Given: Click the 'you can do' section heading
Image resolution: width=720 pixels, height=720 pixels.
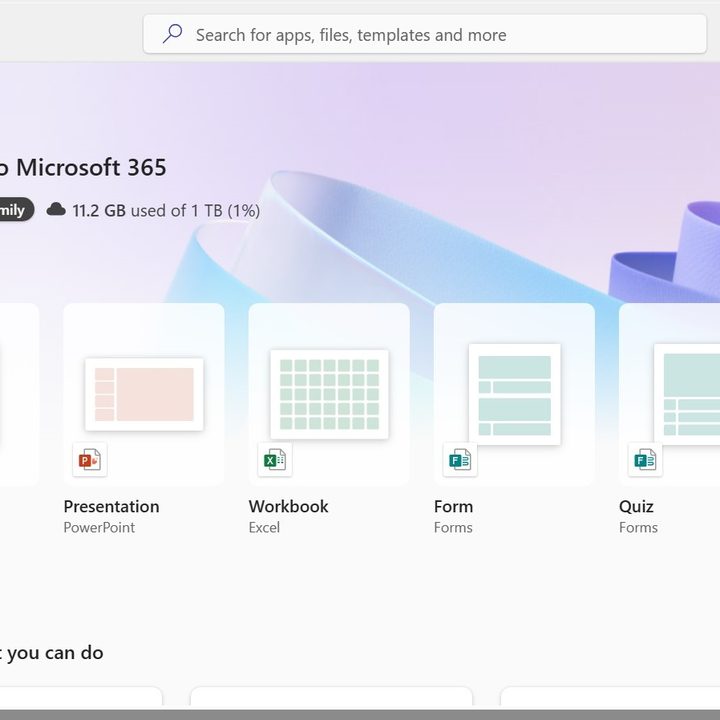Looking at the screenshot, I should click(x=51, y=652).
